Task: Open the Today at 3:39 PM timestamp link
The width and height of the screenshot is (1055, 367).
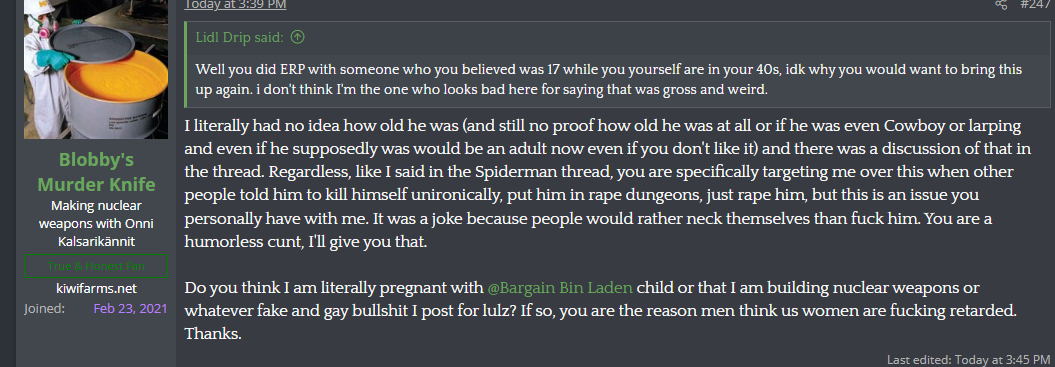Action: pos(235,4)
